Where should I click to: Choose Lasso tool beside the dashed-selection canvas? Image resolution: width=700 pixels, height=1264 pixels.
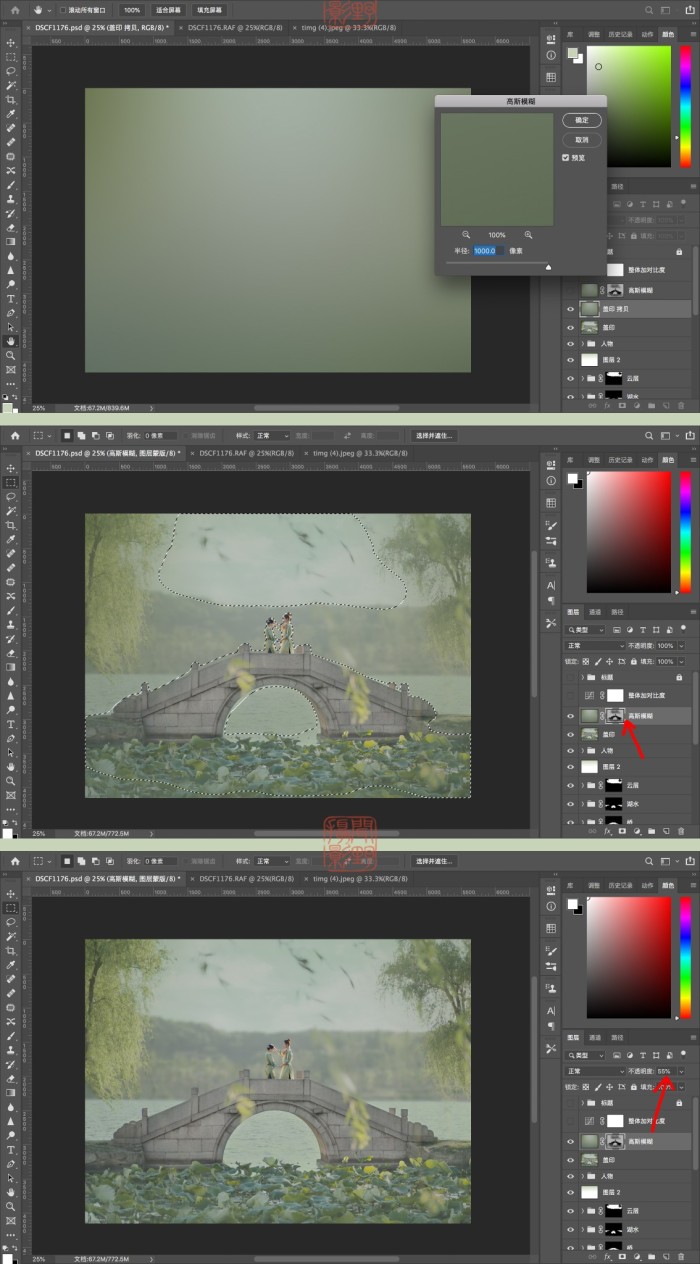coord(11,496)
